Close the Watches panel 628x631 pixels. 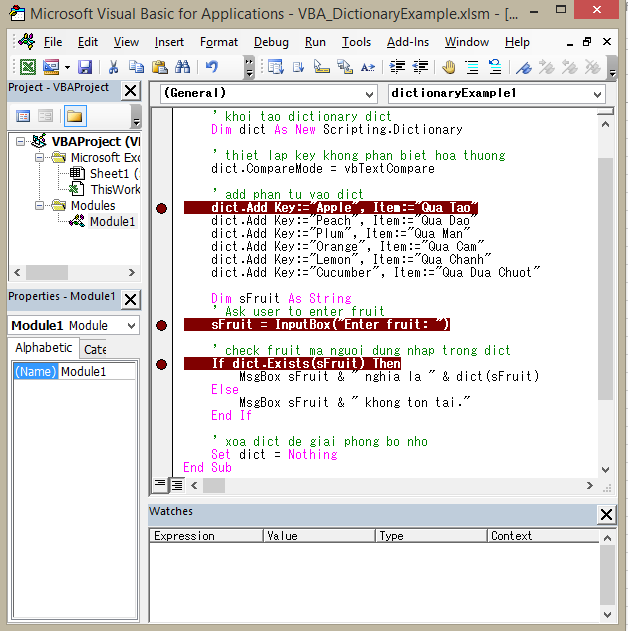(x=606, y=514)
